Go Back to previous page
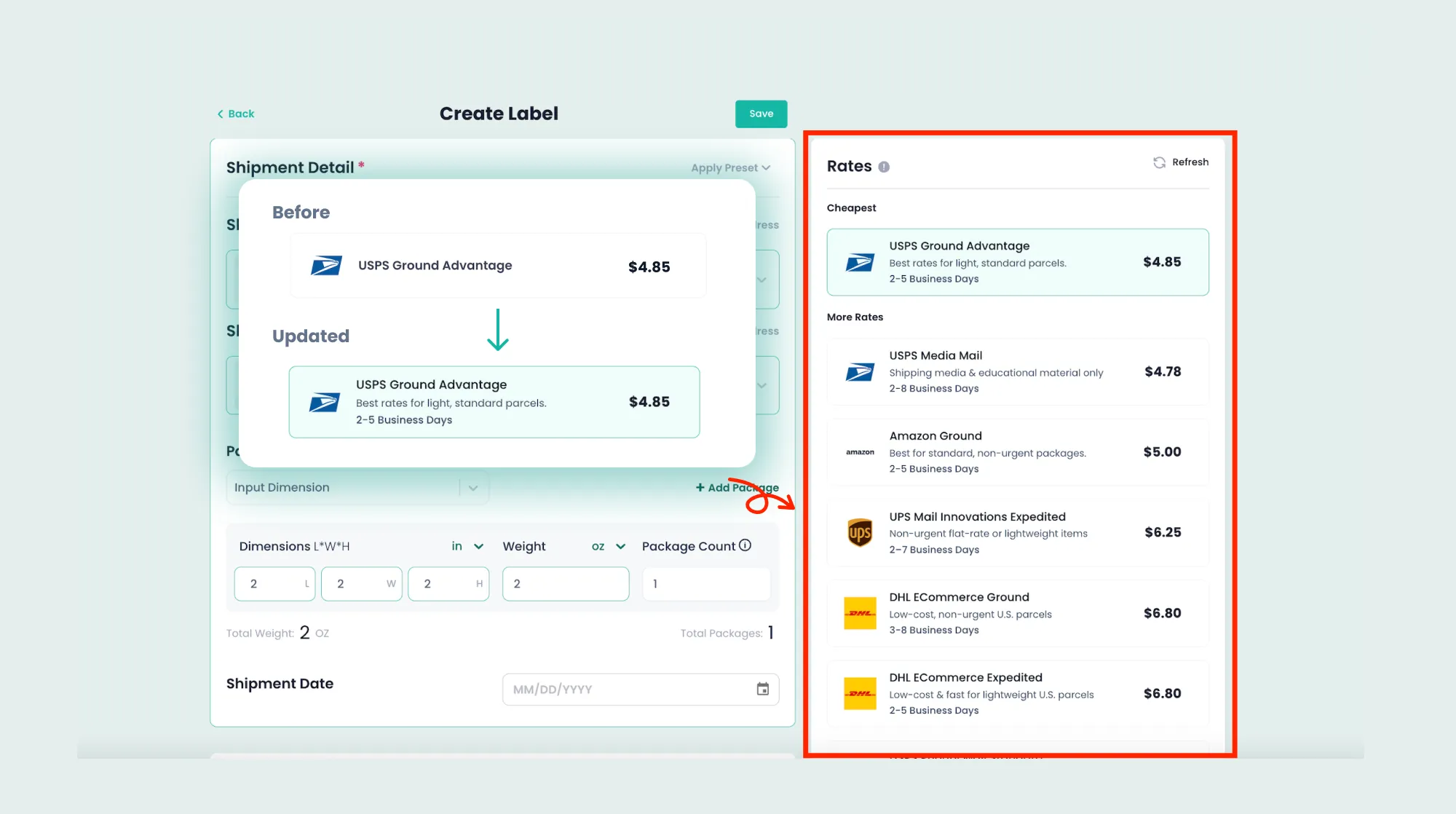Screen dimensions: 1456x814 pyautogui.click(x=236, y=114)
